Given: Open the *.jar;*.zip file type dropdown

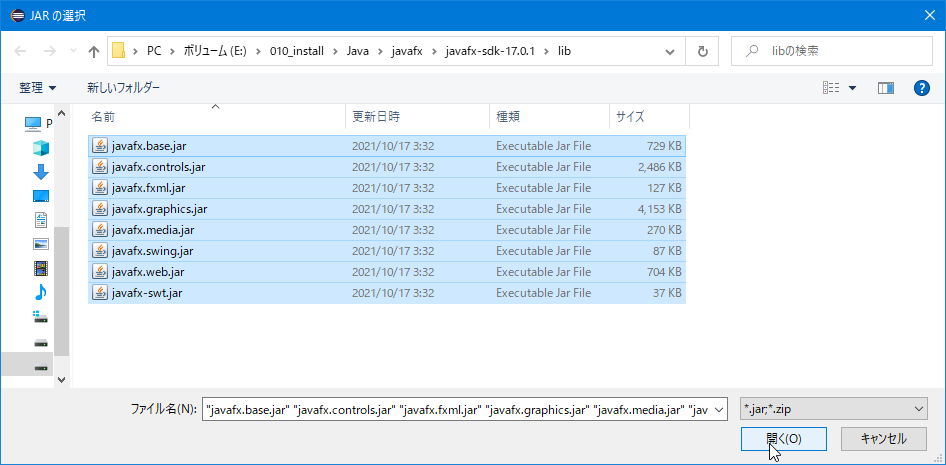Looking at the screenshot, I should coord(834,408).
